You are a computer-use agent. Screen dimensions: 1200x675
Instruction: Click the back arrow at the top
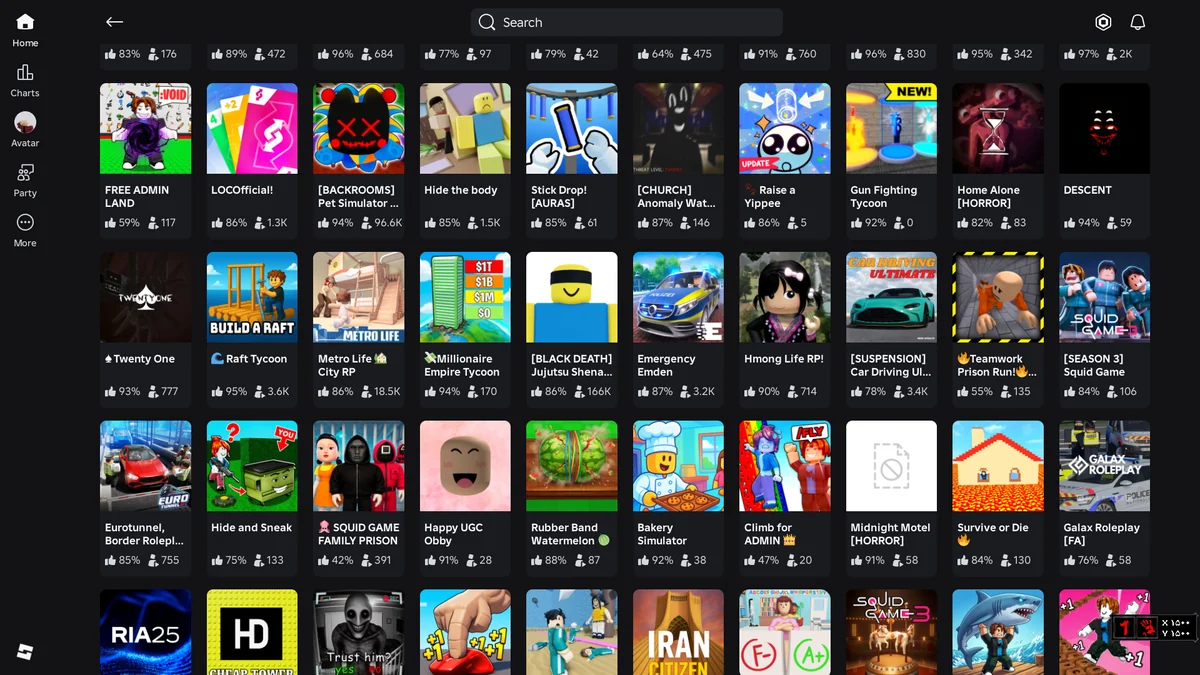115,22
